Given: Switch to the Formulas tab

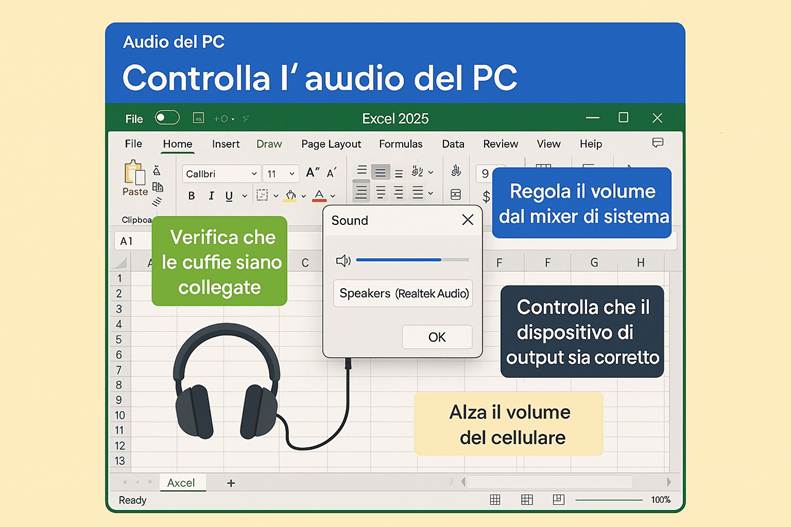Looking at the screenshot, I should tap(401, 144).
